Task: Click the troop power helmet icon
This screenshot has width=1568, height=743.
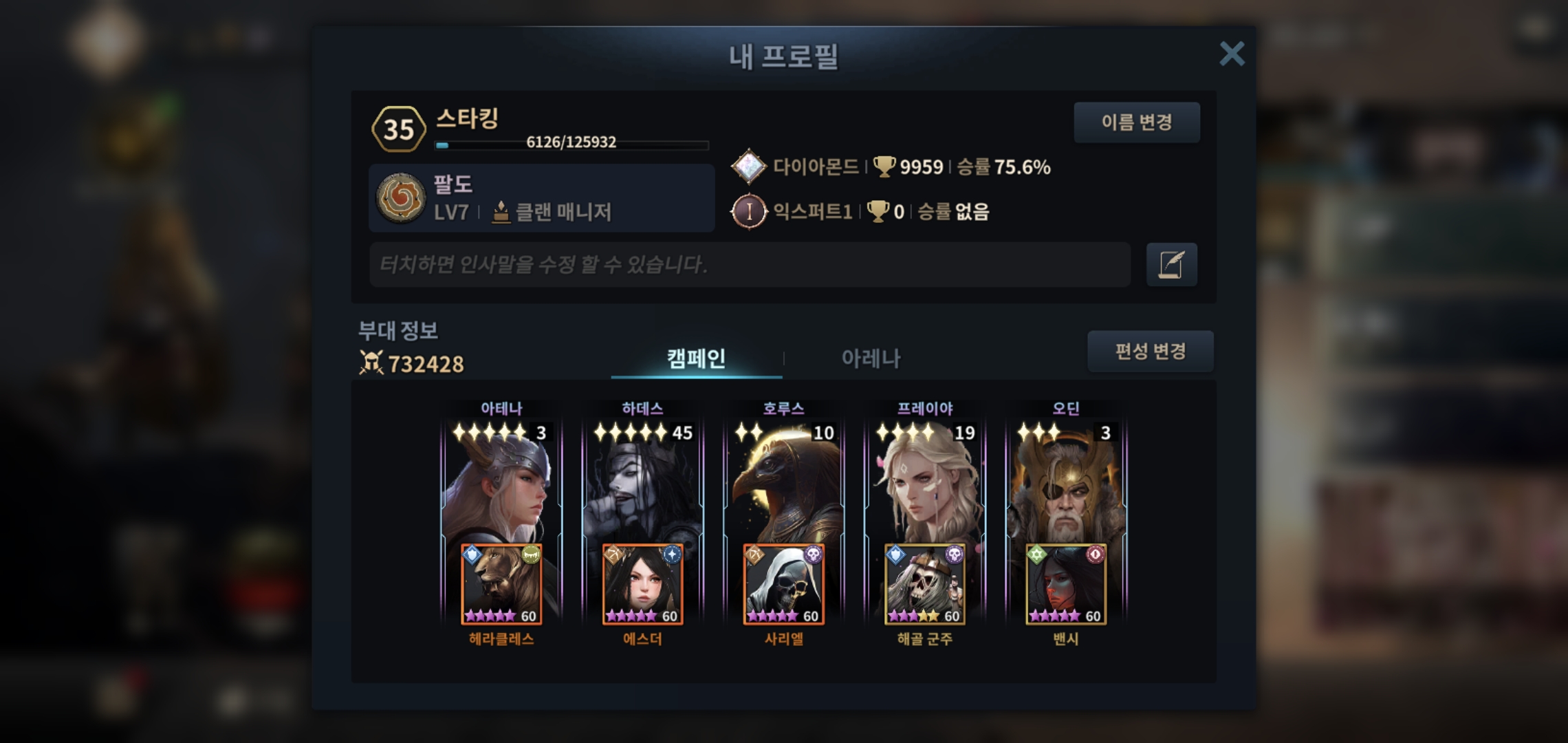Action: (x=371, y=363)
